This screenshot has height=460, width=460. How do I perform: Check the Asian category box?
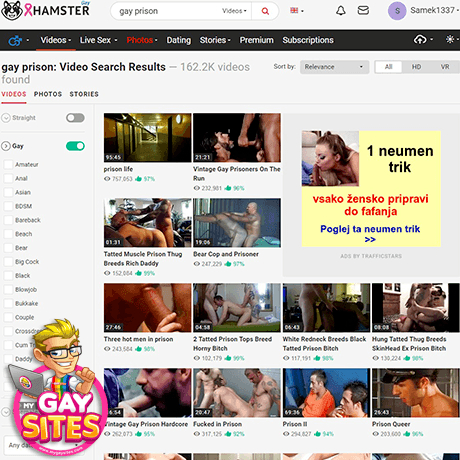(8, 192)
